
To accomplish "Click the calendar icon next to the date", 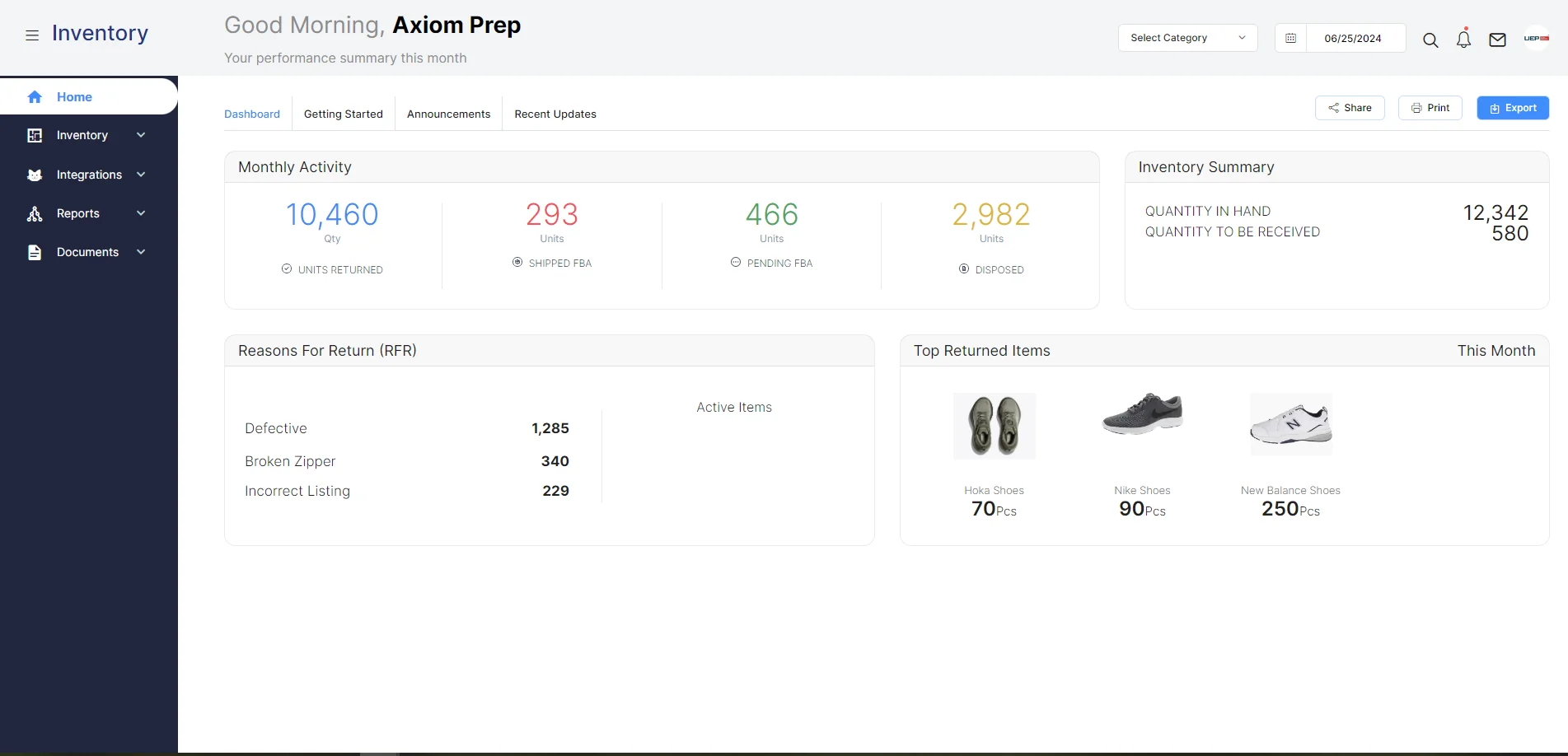I will pos(1290,38).
